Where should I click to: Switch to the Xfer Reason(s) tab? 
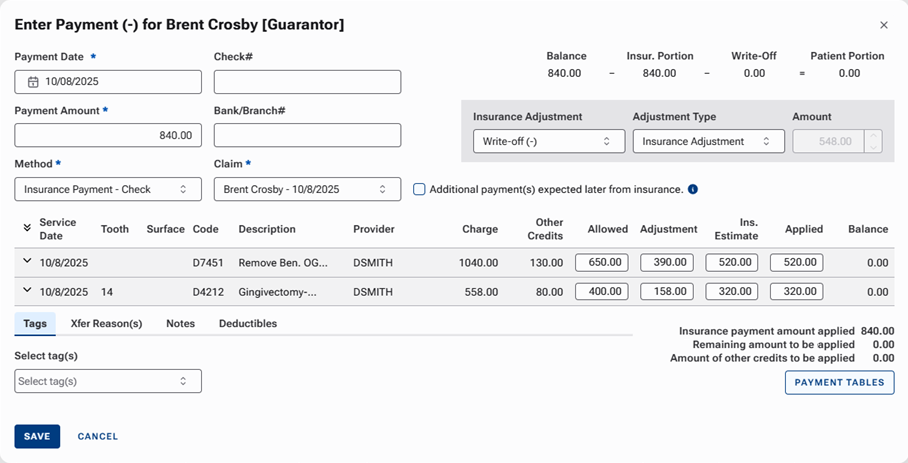point(106,324)
